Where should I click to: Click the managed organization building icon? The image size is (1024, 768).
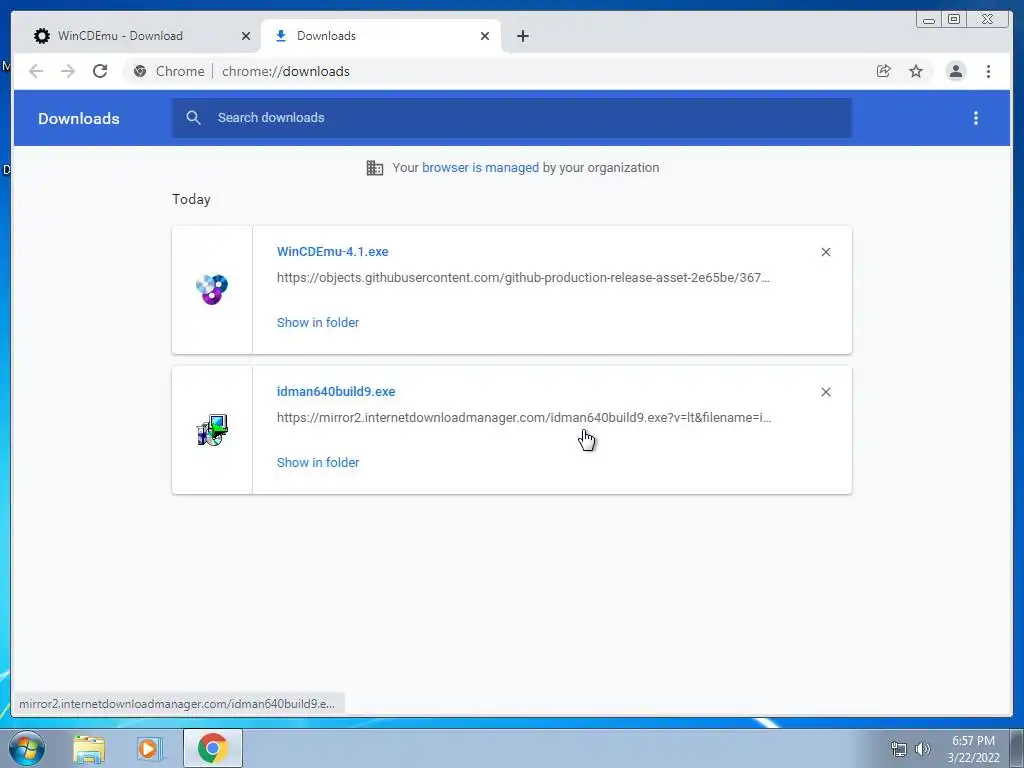coord(375,168)
